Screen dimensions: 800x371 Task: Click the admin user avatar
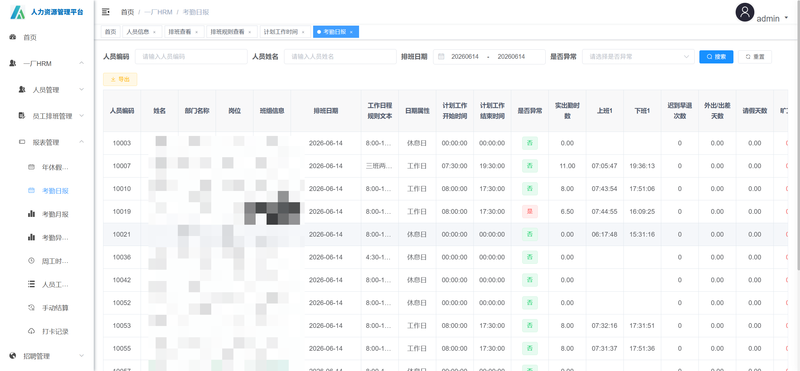745,12
